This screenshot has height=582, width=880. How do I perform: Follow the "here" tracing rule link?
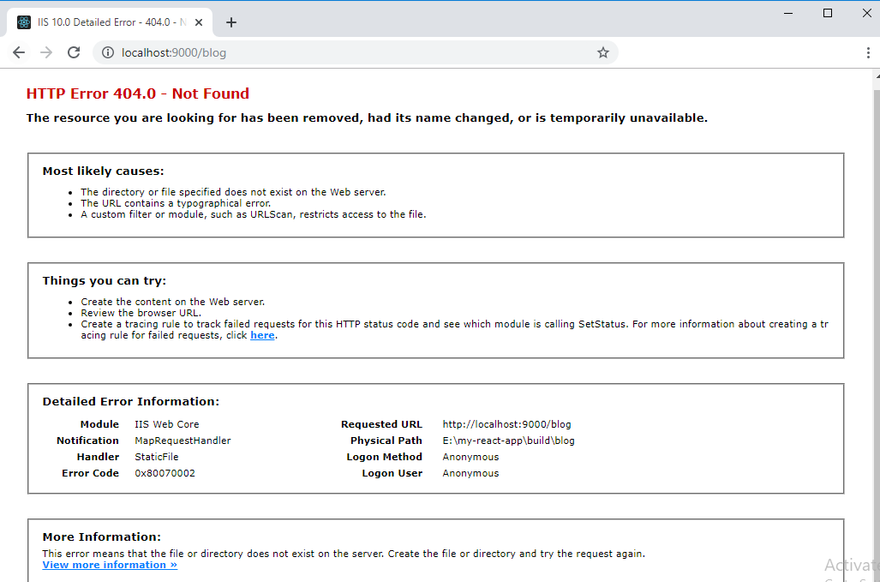click(x=262, y=336)
